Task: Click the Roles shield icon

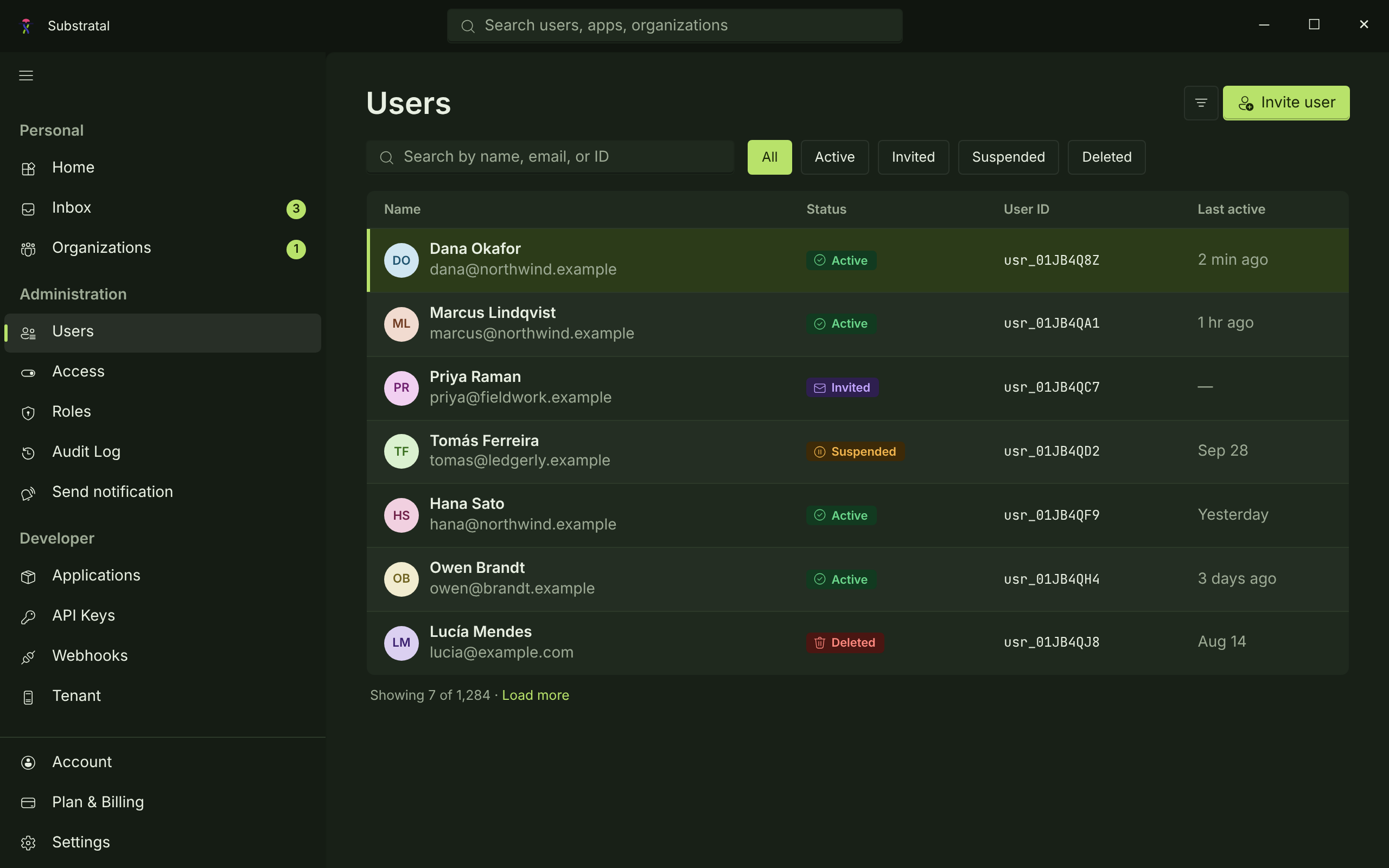Action: pyautogui.click(x=28, y=413)
